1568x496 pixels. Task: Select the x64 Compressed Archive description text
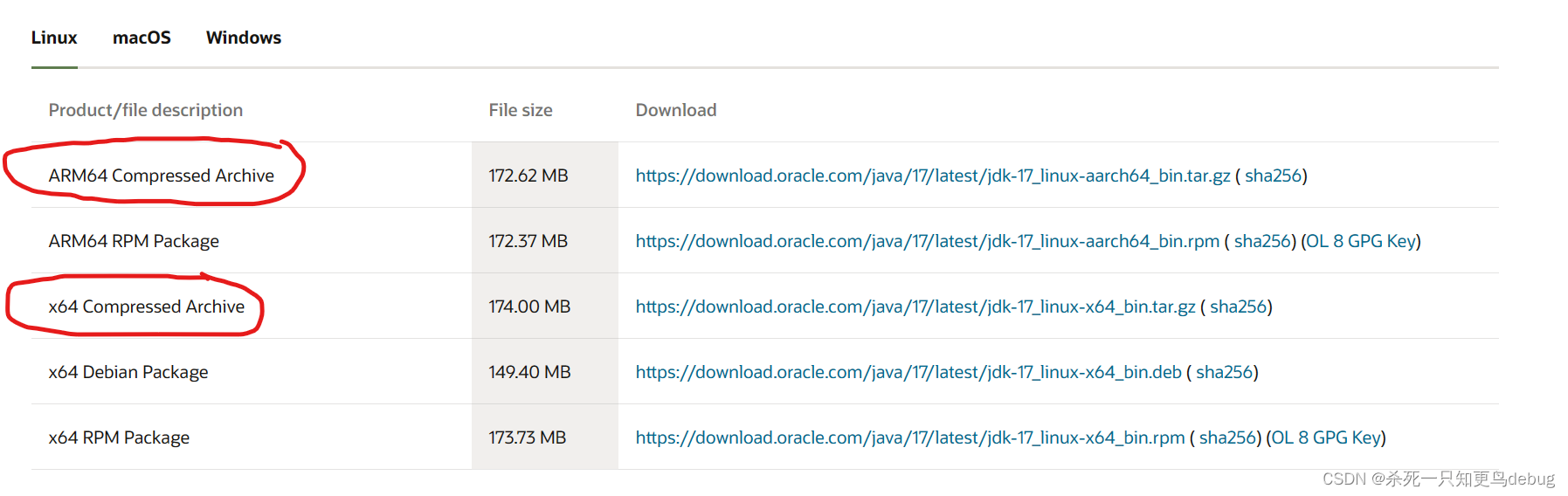point(147,307)
